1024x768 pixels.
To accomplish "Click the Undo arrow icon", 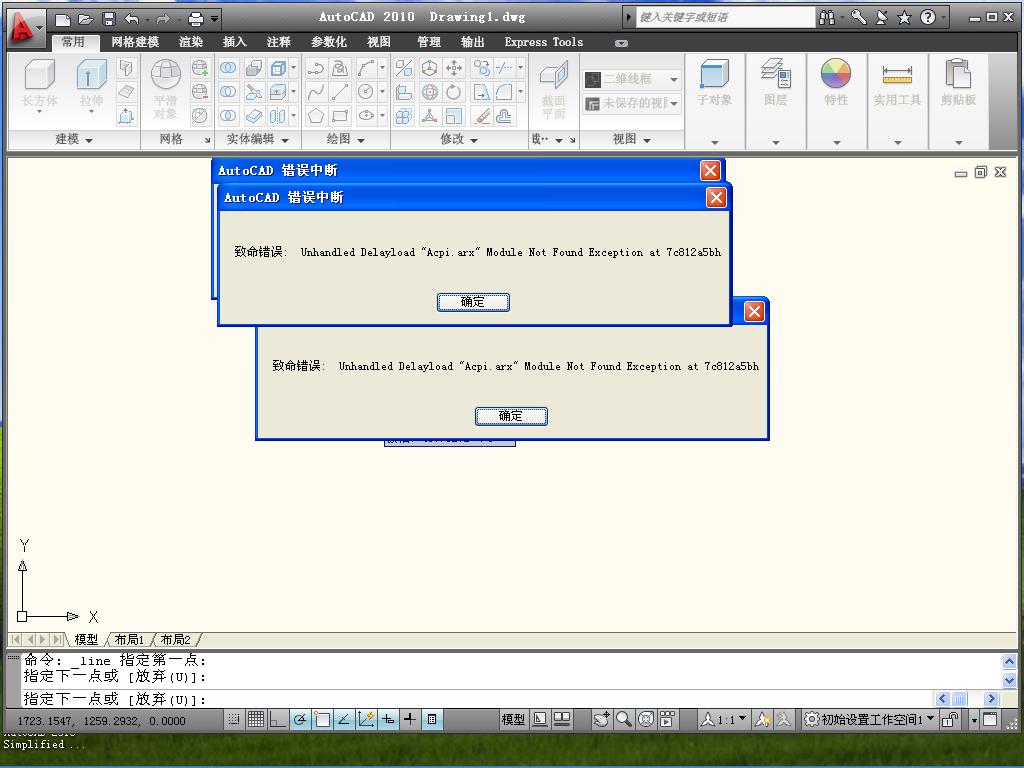I will click(x=131, y=19).
